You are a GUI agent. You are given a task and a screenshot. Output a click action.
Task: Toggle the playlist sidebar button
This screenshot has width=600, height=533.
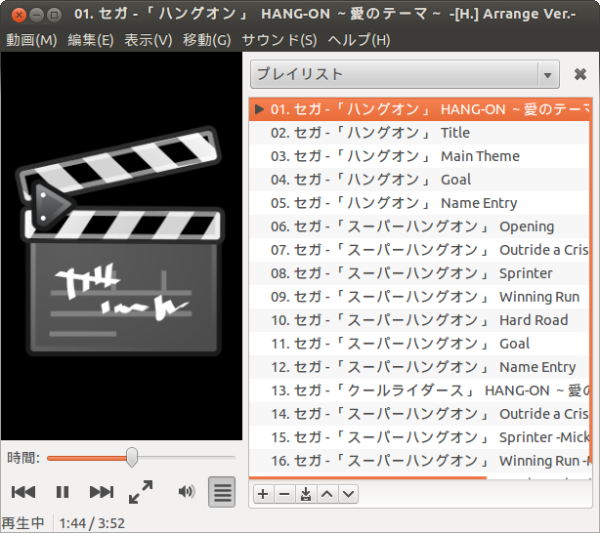click(222, 492)
